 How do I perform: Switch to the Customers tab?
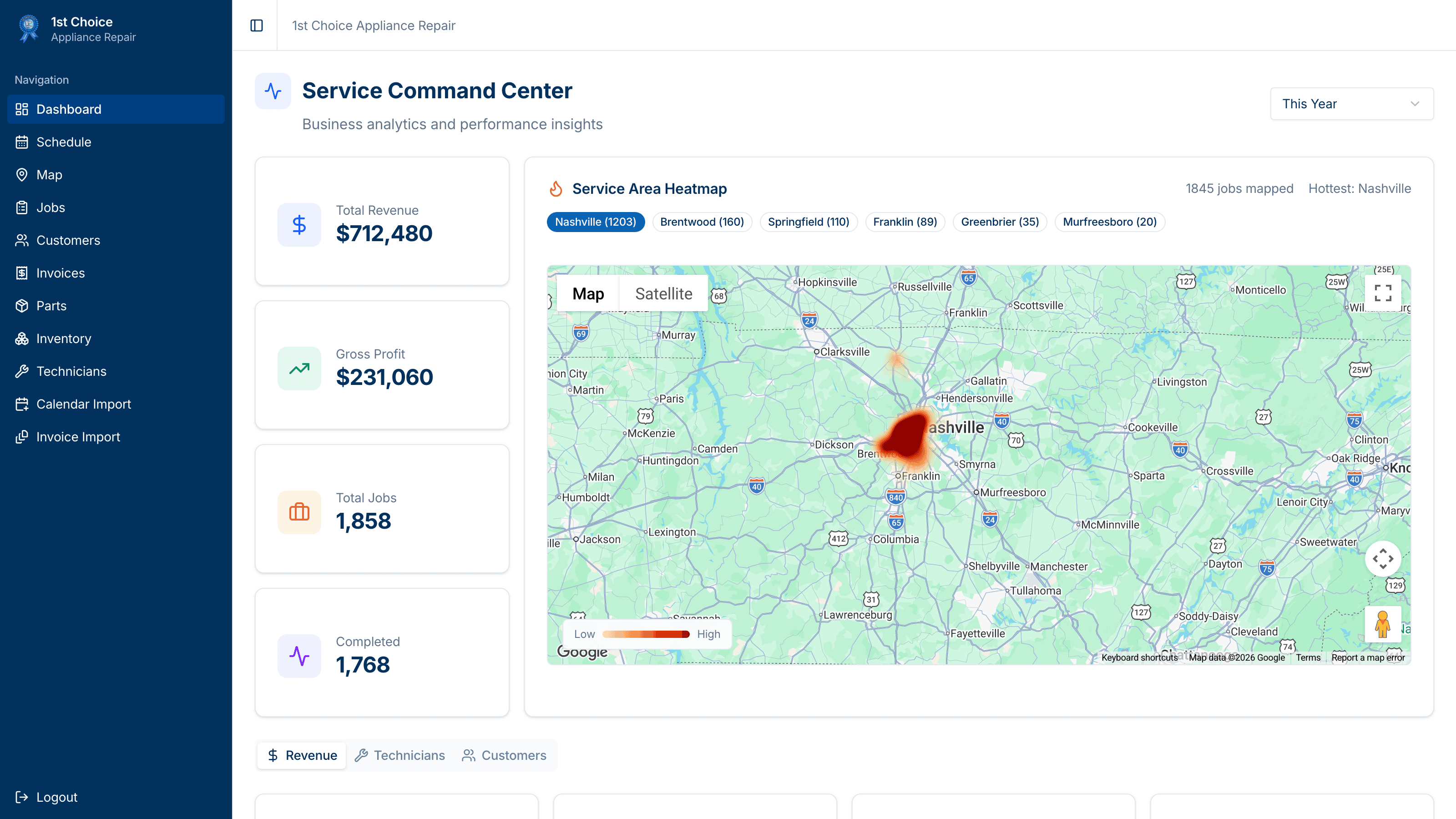[504, 756]
